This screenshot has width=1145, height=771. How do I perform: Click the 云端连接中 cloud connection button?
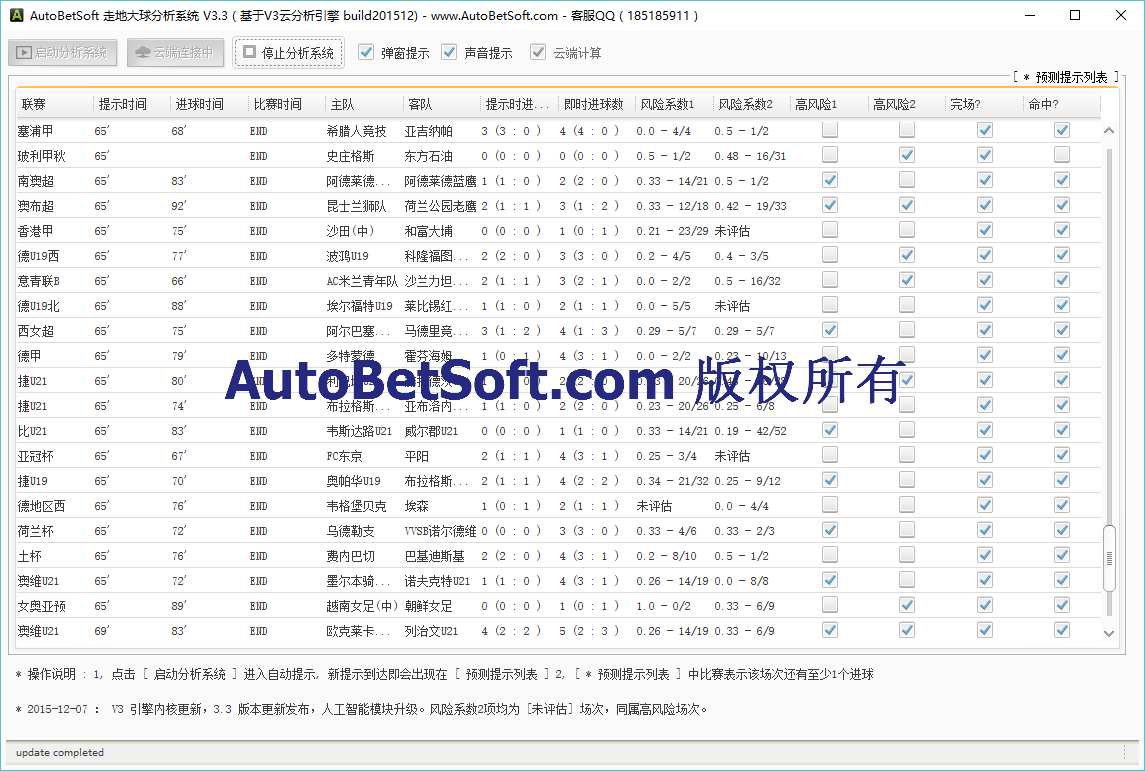(x=175, y=53)
